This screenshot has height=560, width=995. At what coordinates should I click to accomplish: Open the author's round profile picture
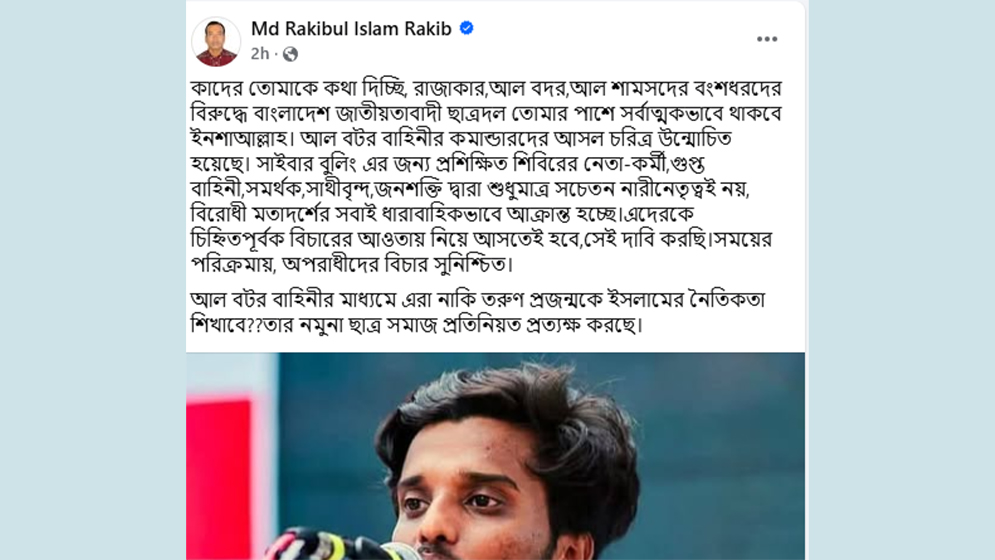pos(216,42)
